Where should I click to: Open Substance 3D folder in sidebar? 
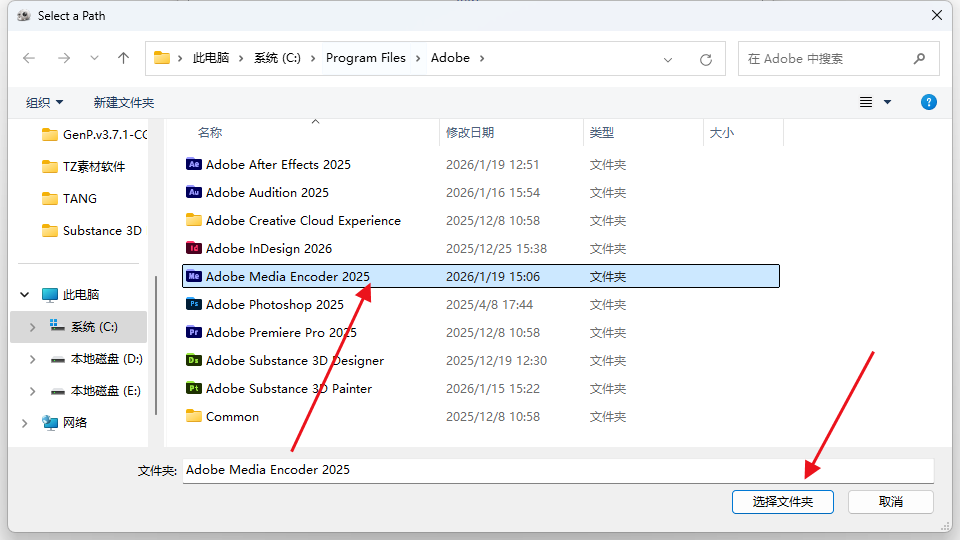pyautogui.click(x=92, y=230)
